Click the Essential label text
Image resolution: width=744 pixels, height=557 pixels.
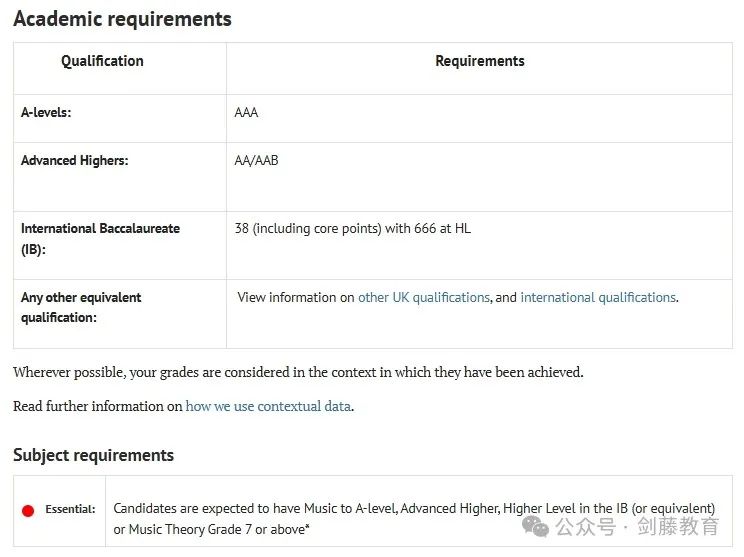pyautogui.click(x=70, y=509)
